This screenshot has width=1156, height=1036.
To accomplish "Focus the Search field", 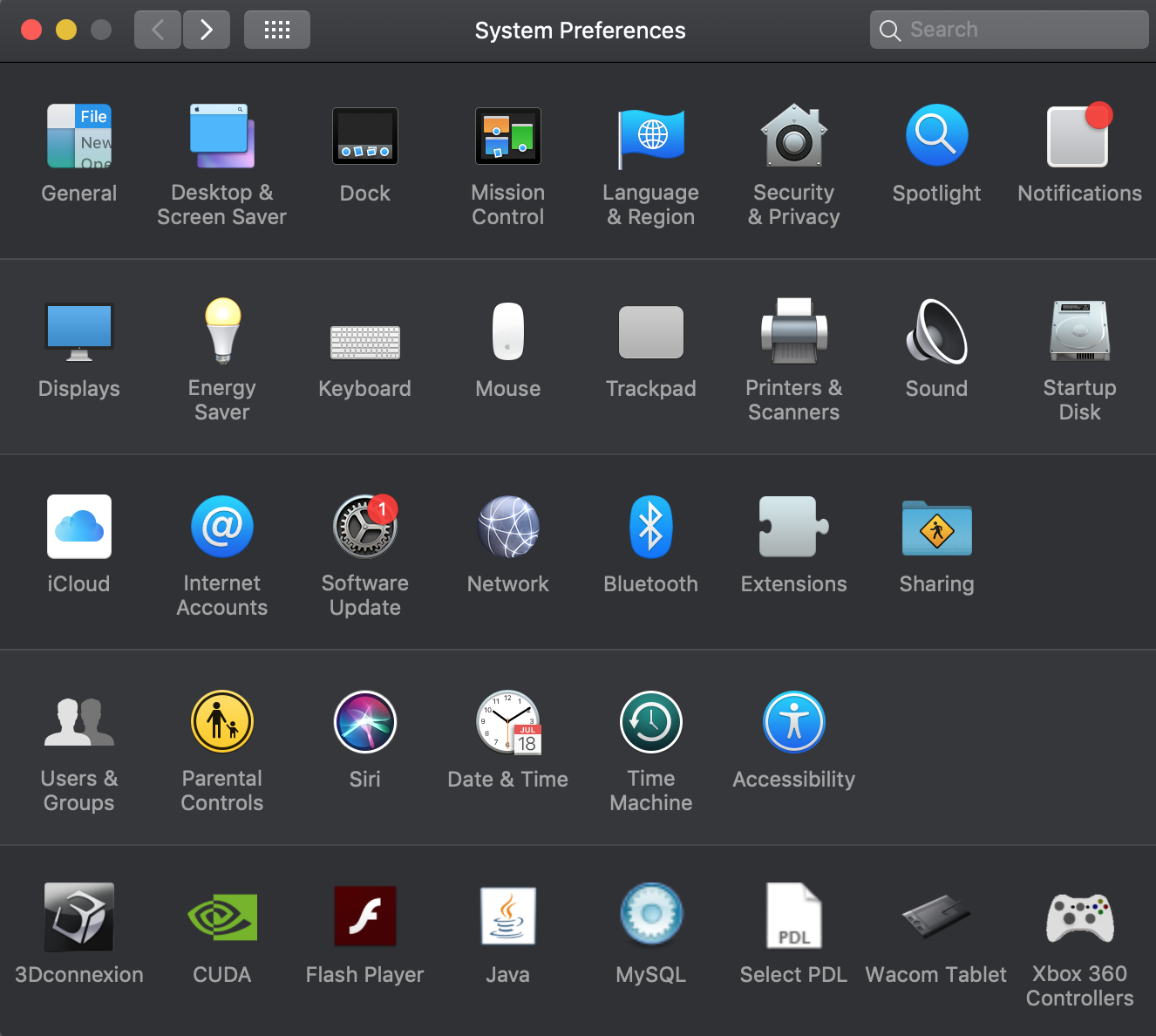I will tap(1010, 30).
